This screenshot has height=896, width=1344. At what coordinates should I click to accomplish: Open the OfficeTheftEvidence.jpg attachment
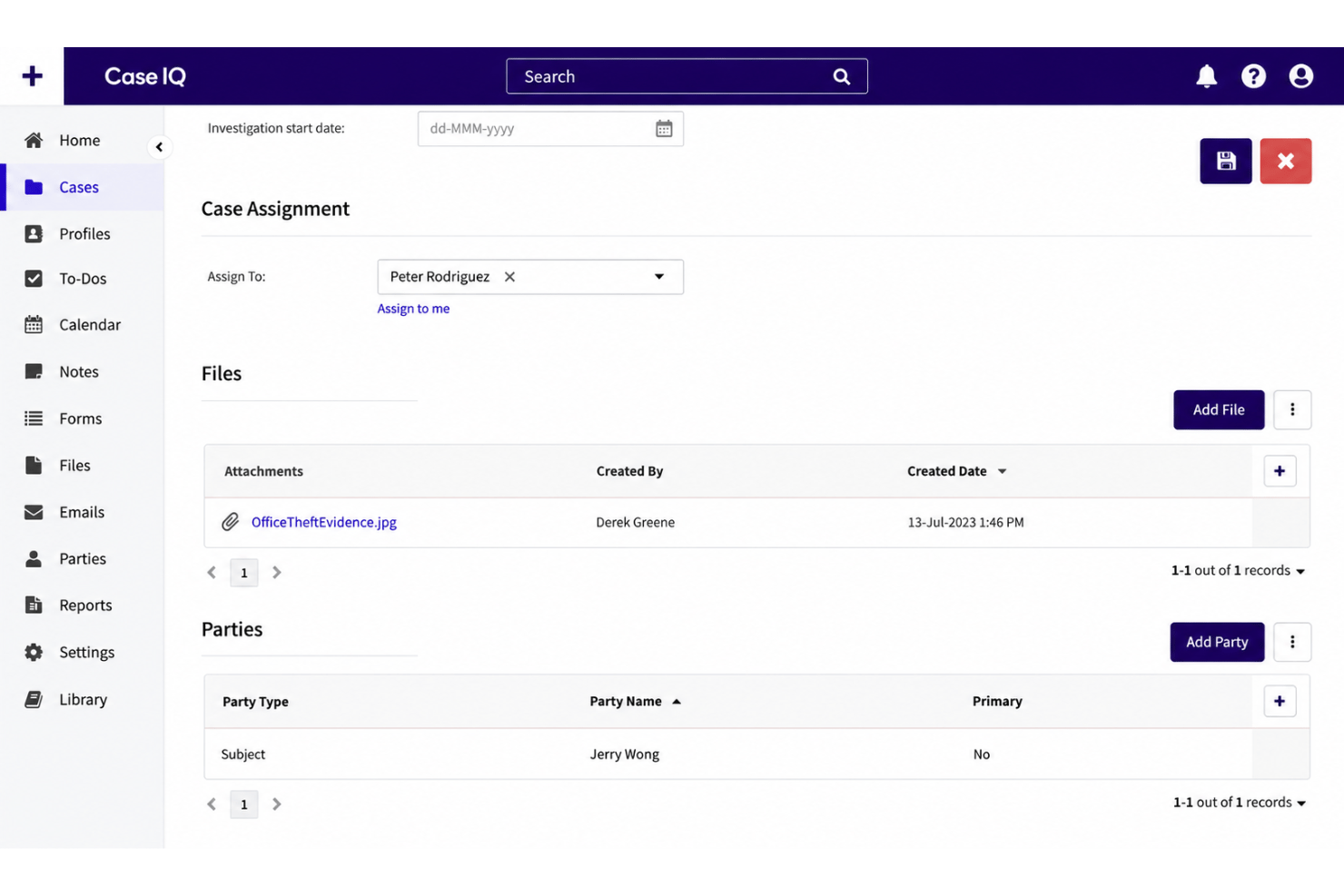pyautogui.click(x=323, y=522)
